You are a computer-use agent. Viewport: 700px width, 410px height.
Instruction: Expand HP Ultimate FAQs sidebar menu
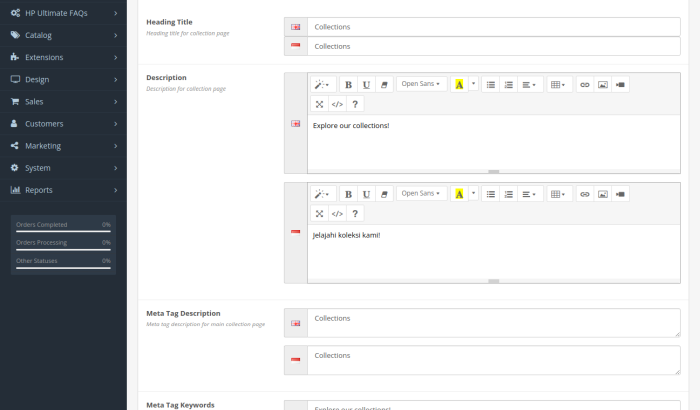pyautogui.click(x=63, y=13)
